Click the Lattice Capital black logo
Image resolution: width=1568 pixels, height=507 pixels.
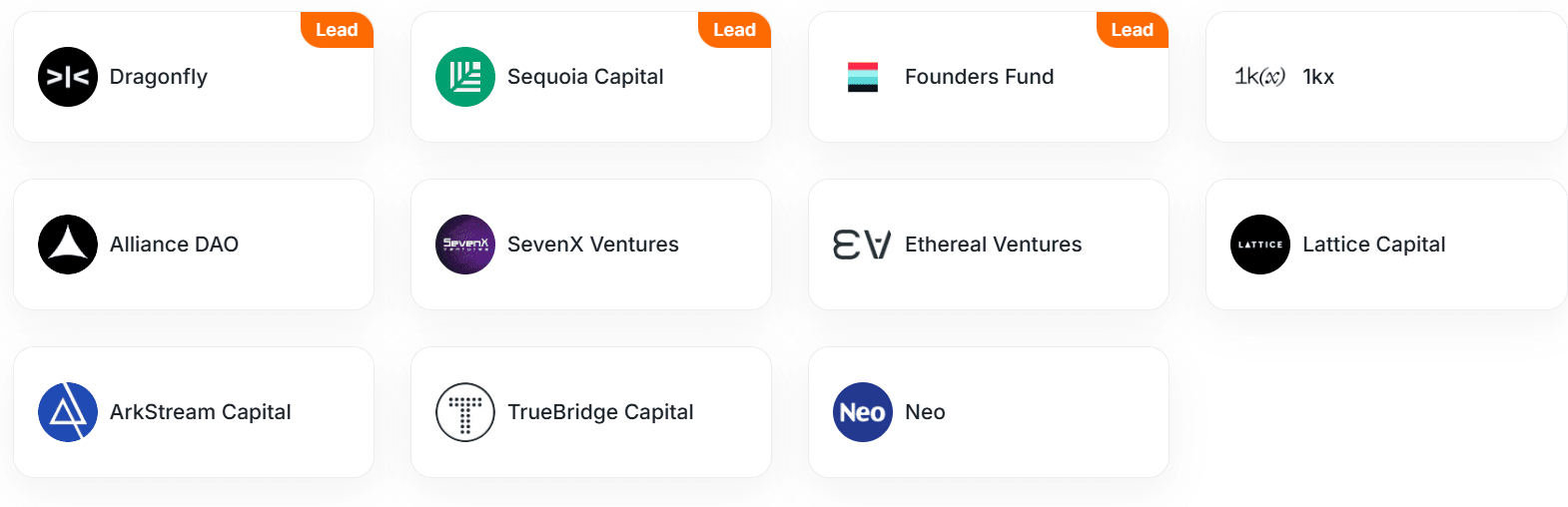coord(1260,245)
